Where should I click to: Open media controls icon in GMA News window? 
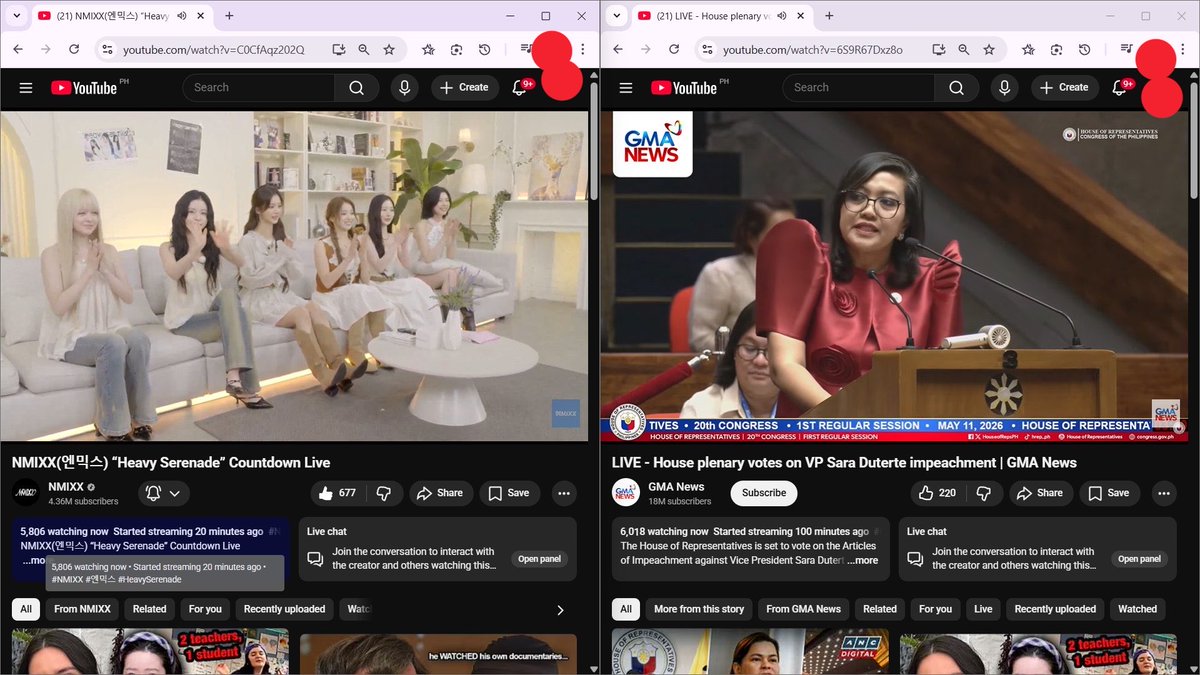tap(1127, 50)
